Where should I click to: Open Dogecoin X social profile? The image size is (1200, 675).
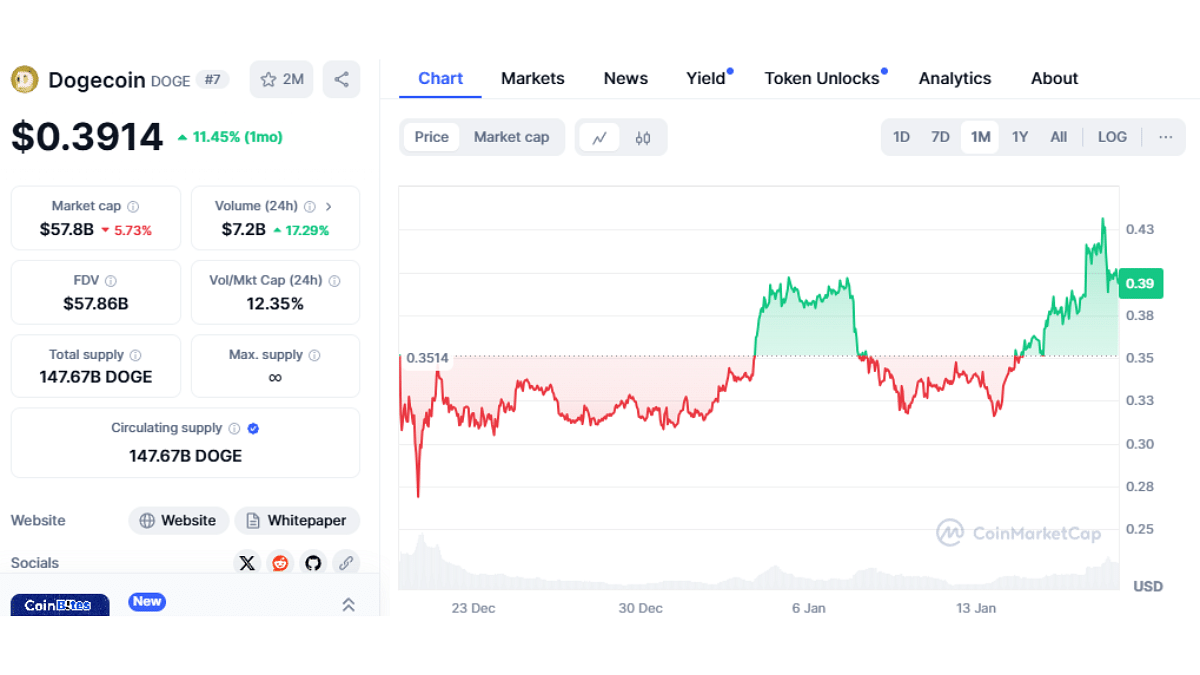pyautogui.click(x=247, y=563)
